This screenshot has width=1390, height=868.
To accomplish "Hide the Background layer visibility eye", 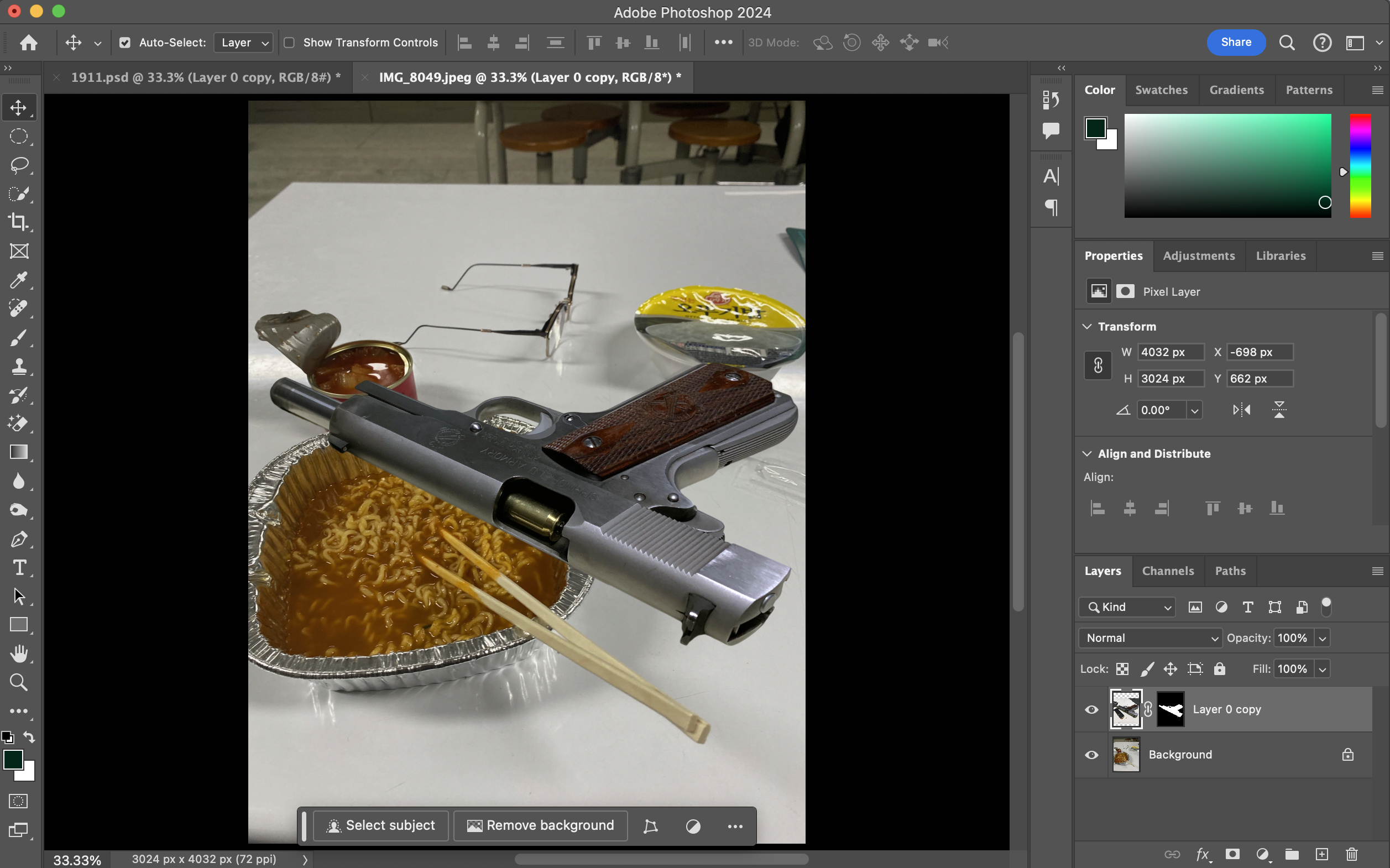I will coord(1091,754).
